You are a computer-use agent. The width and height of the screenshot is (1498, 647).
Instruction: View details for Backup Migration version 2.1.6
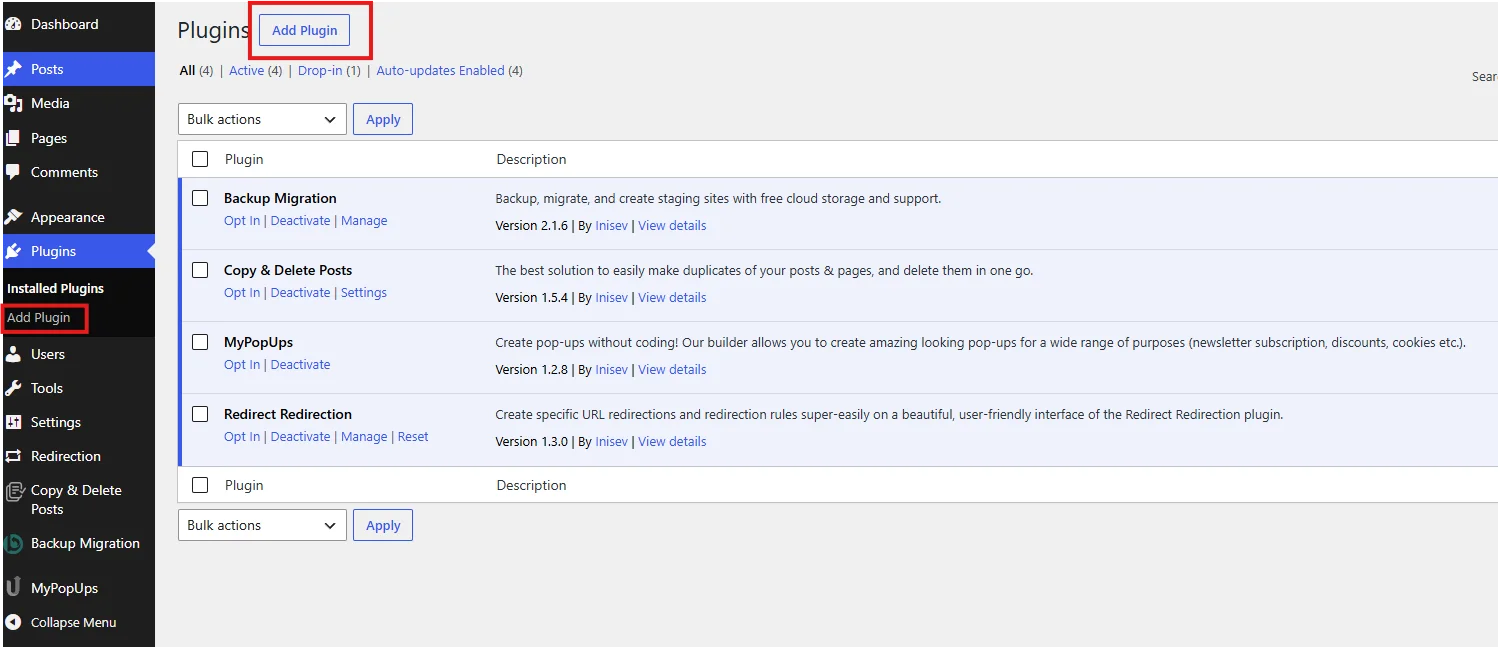(x=672, y=226)
